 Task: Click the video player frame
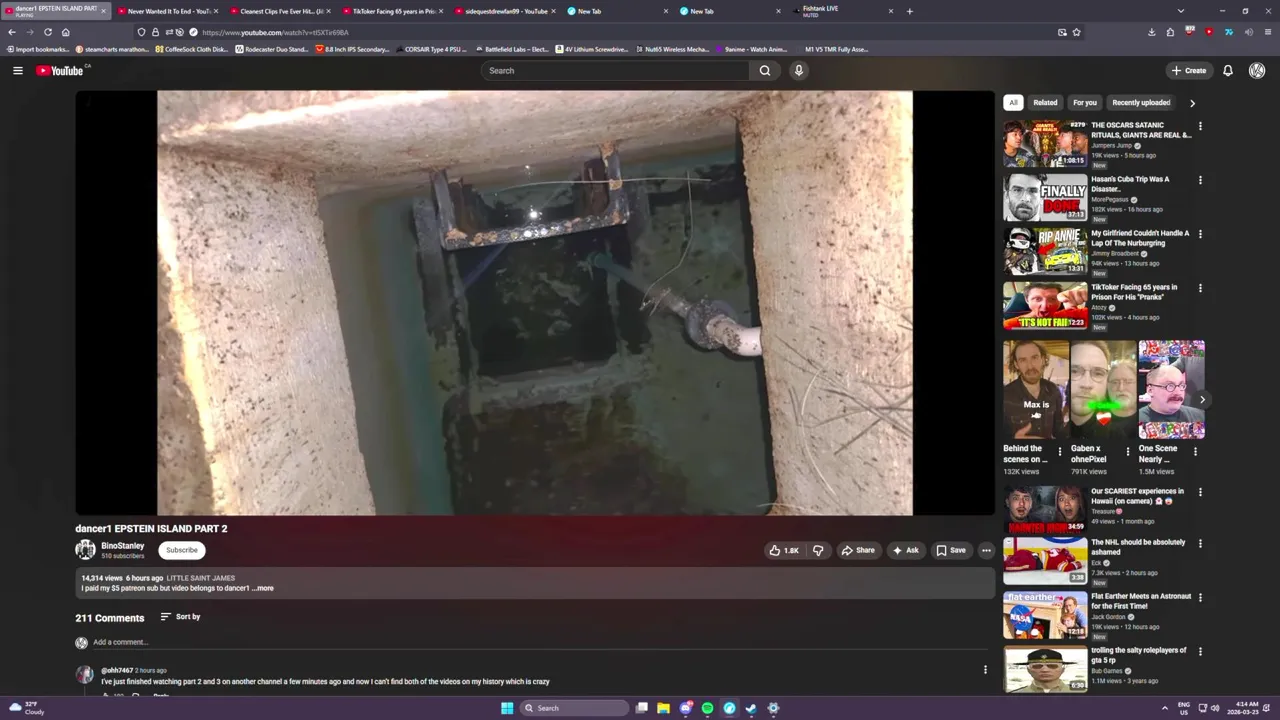535,303
